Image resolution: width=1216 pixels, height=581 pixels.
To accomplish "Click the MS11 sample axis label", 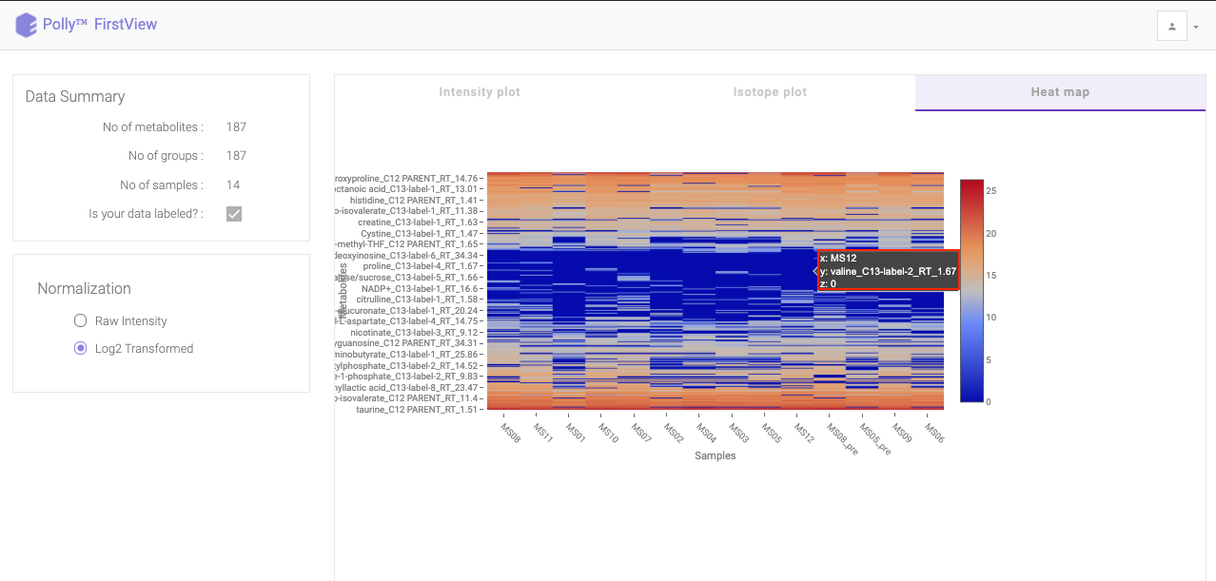I will [x=543, y=431].
